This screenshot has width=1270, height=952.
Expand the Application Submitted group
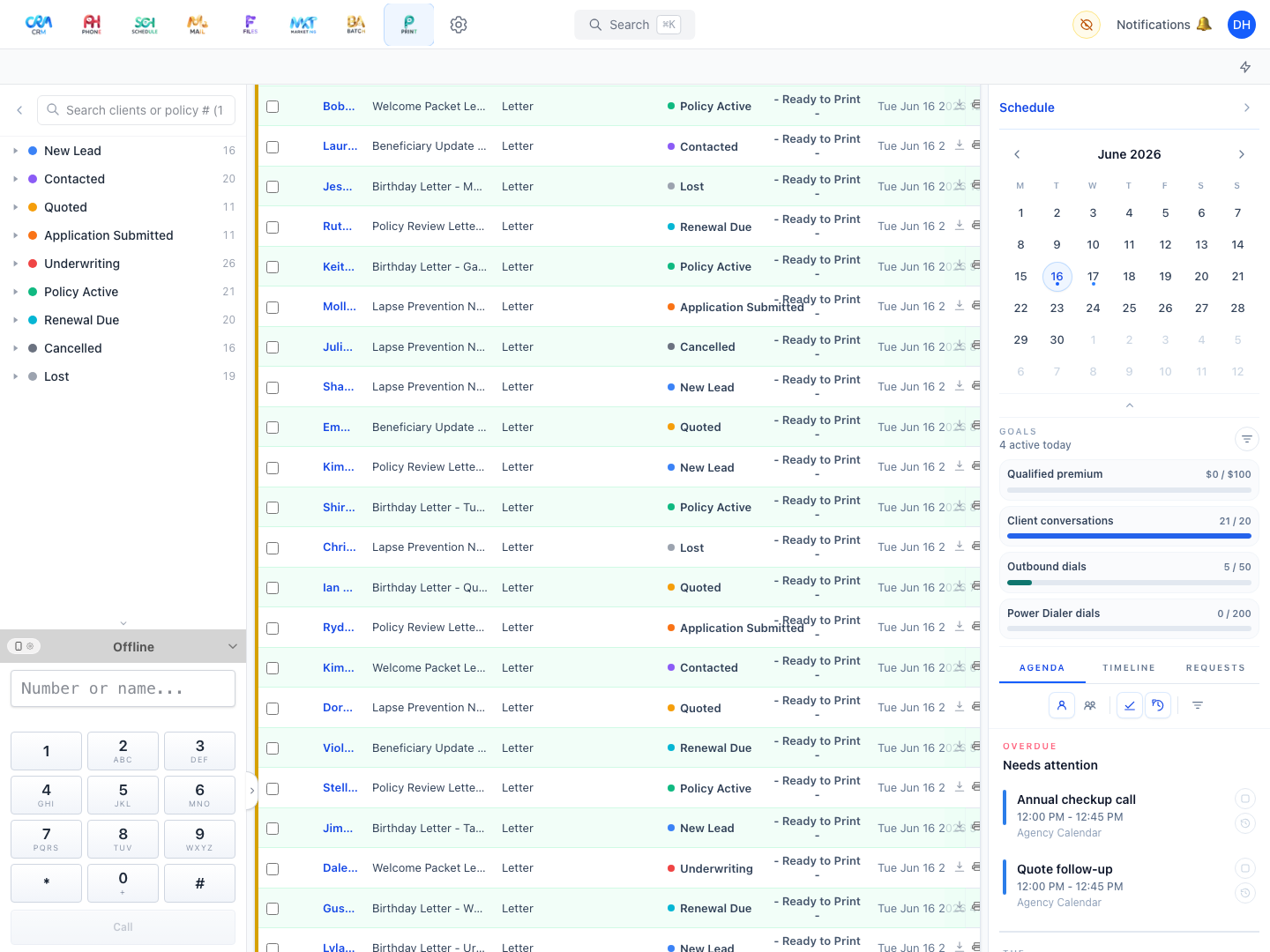point(15,235)
